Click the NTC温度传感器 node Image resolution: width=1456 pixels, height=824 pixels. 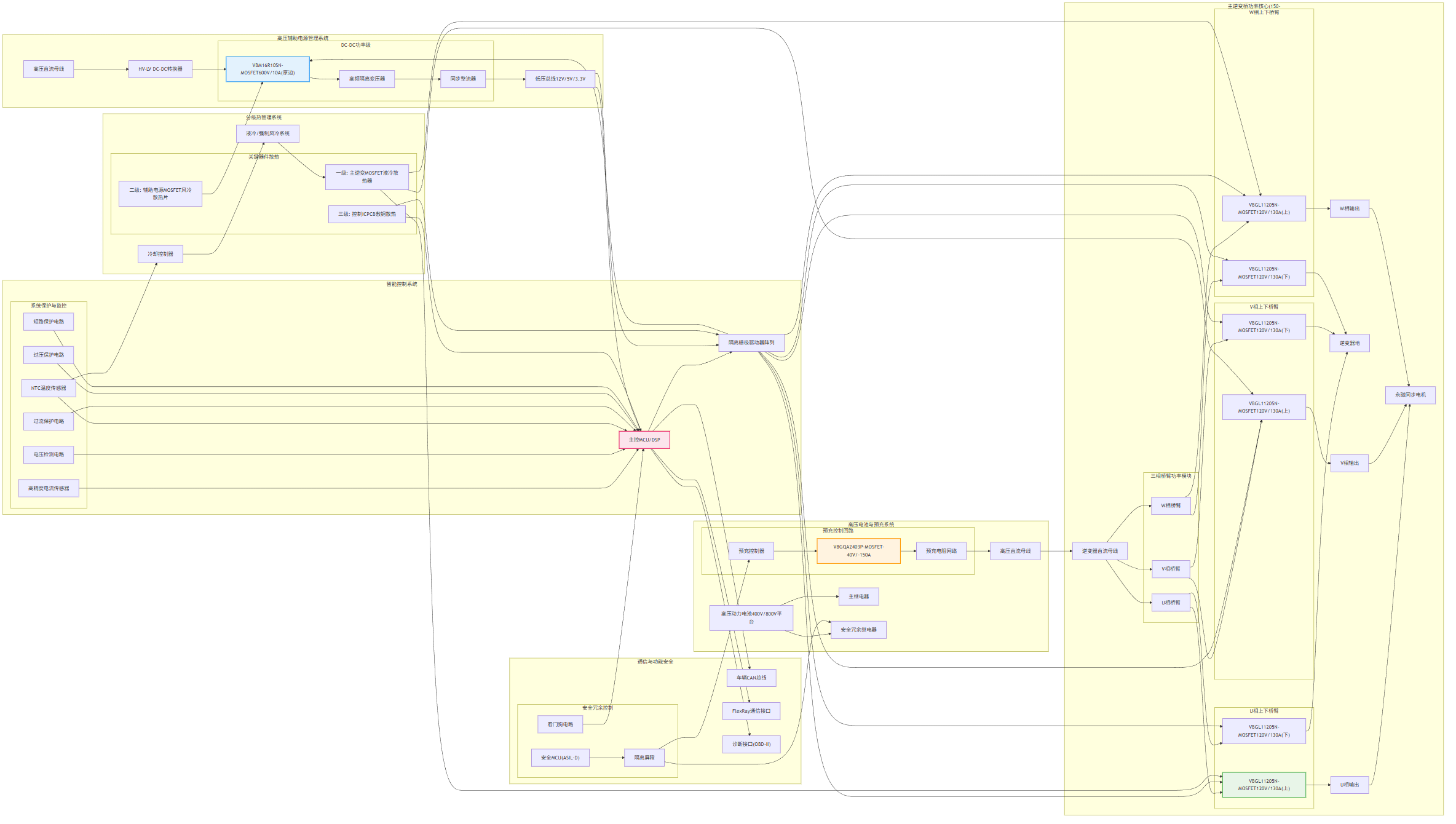point(49,388)
